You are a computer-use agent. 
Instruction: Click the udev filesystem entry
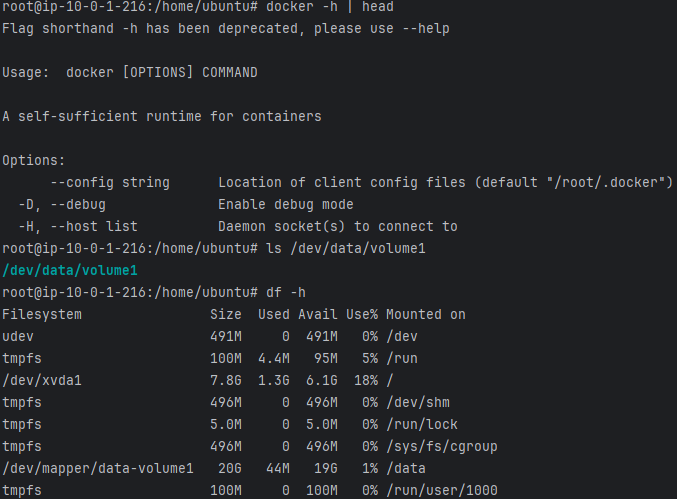tap(18, 337)
